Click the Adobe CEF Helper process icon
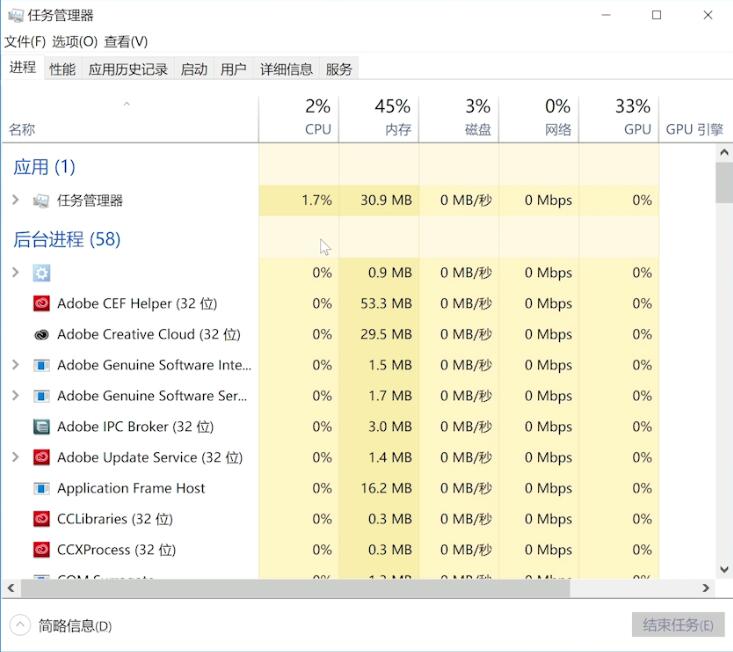The height and width of the screenshot is (652, 733). 42,304
